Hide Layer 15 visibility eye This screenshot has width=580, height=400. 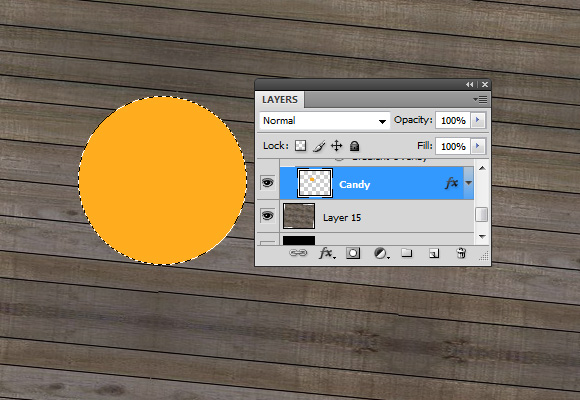[x=268, y=216]
